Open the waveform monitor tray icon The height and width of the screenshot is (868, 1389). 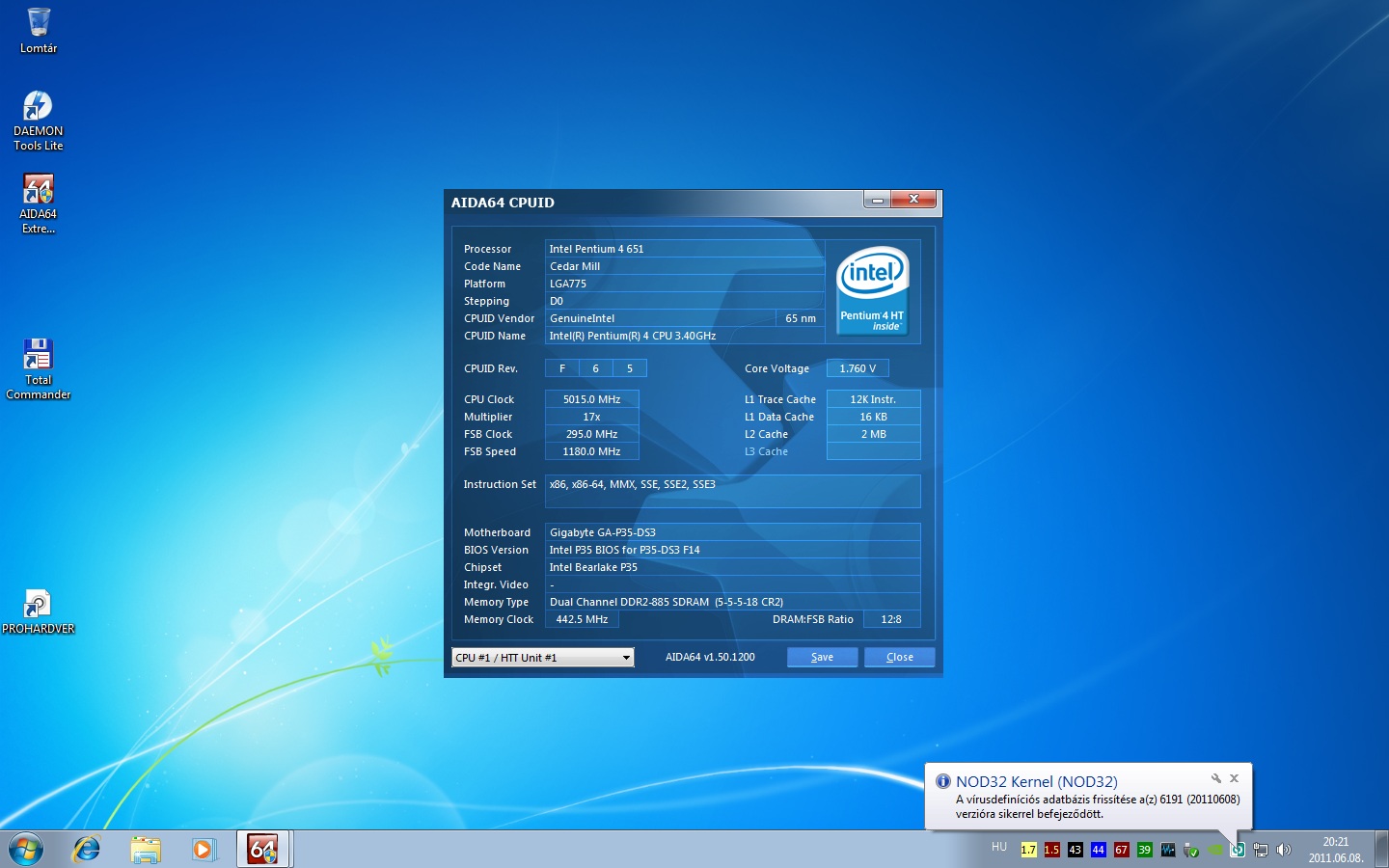pos(1167,850)
